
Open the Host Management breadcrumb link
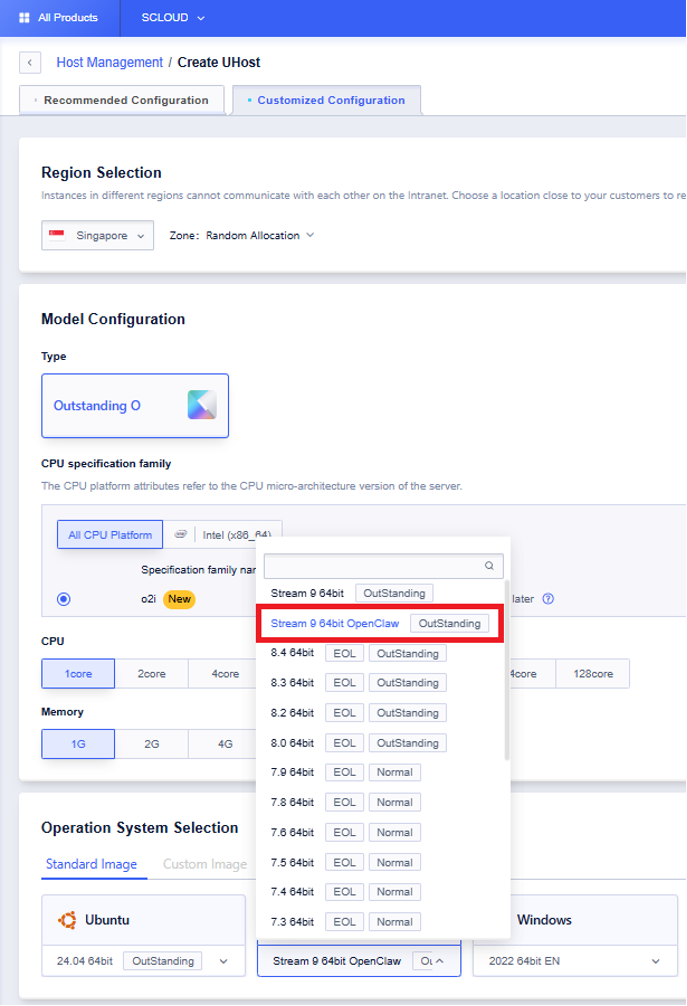coord(109,63)
